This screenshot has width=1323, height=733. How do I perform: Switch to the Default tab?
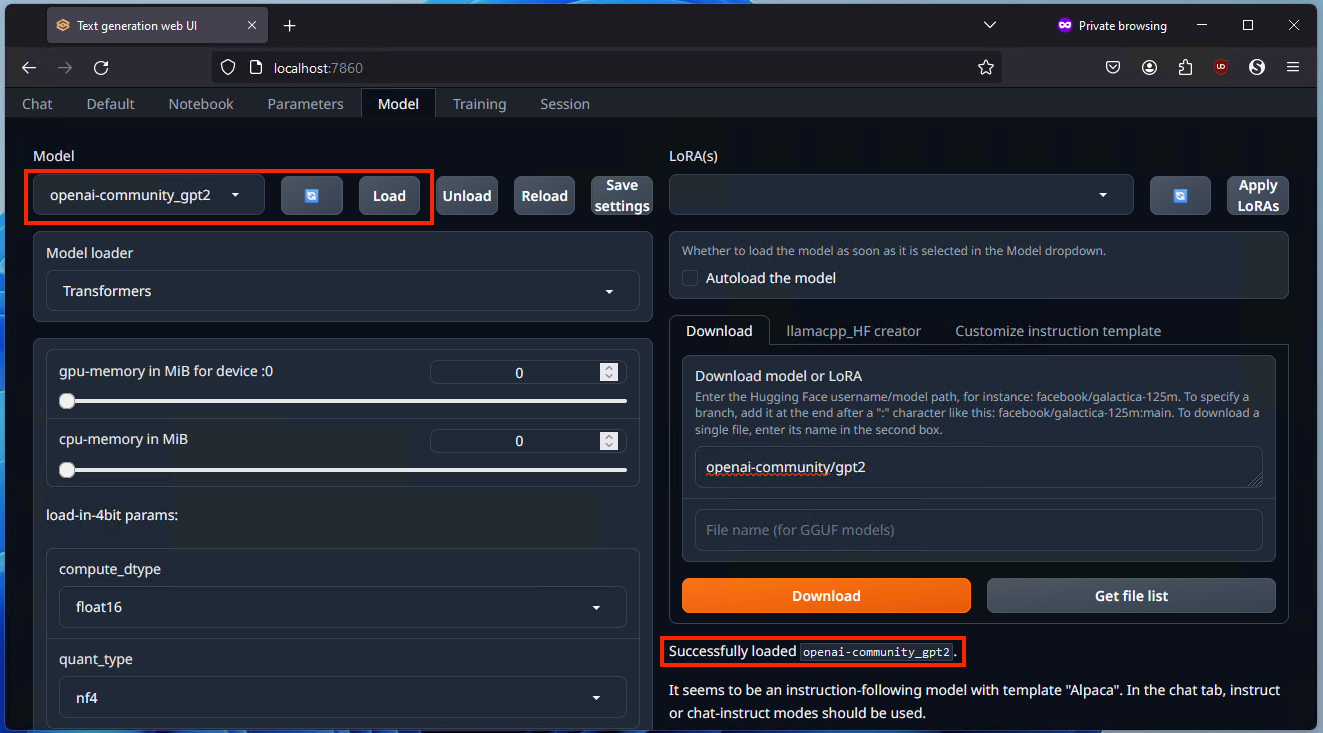[111, 104]
